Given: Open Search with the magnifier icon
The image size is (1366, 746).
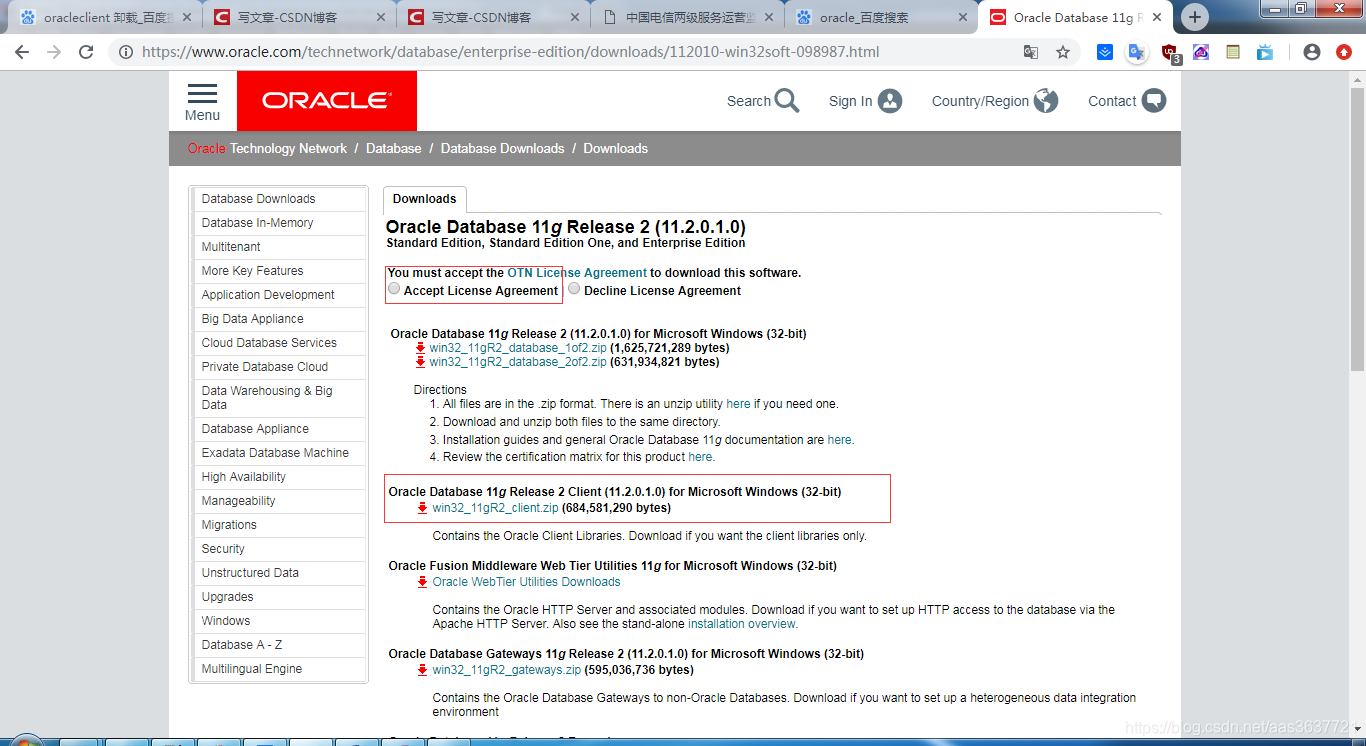Looking at the screenshot, I should tap(787, 101).
